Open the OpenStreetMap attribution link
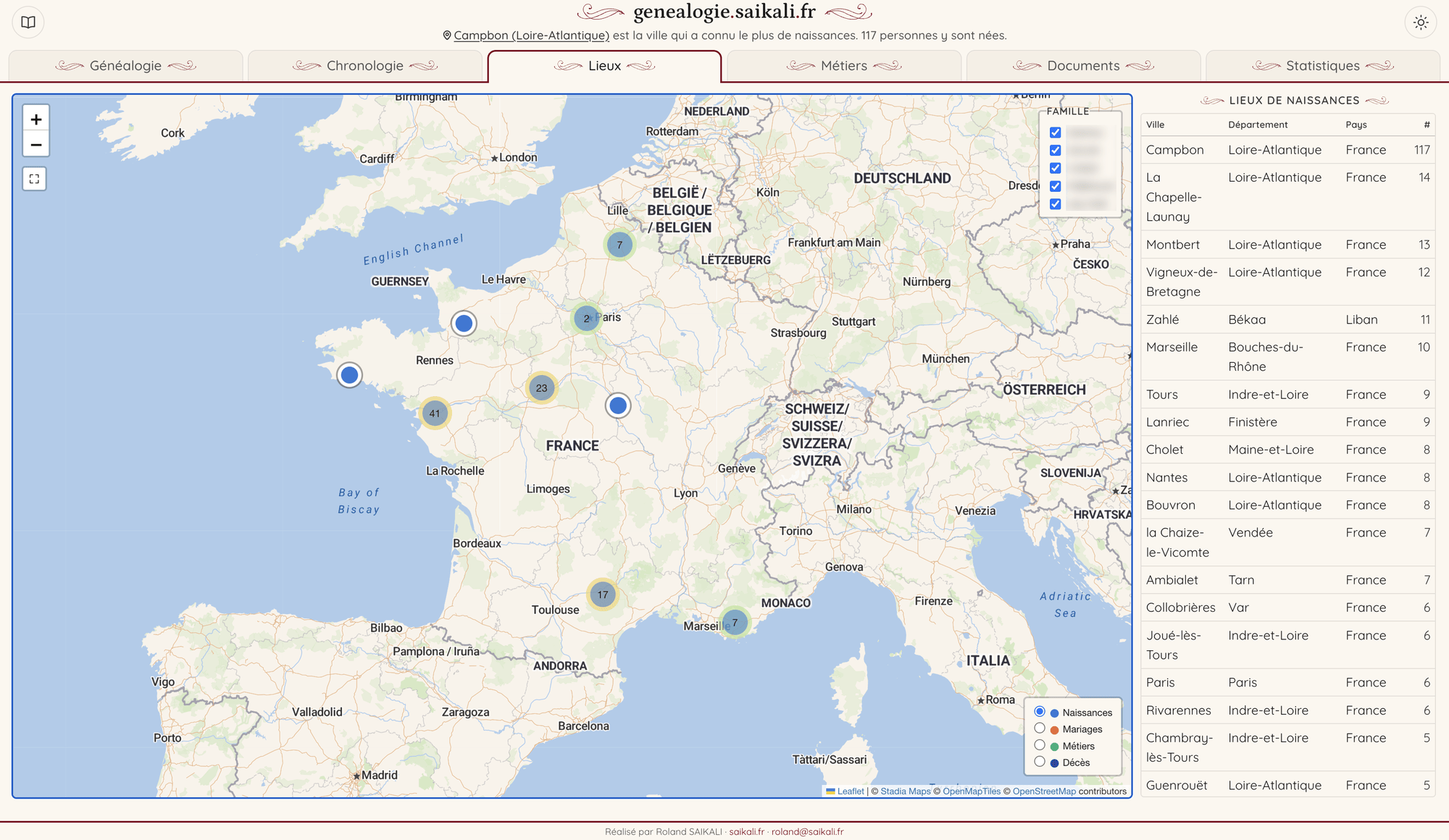The image size is (1449, 840). [1044, 791]
